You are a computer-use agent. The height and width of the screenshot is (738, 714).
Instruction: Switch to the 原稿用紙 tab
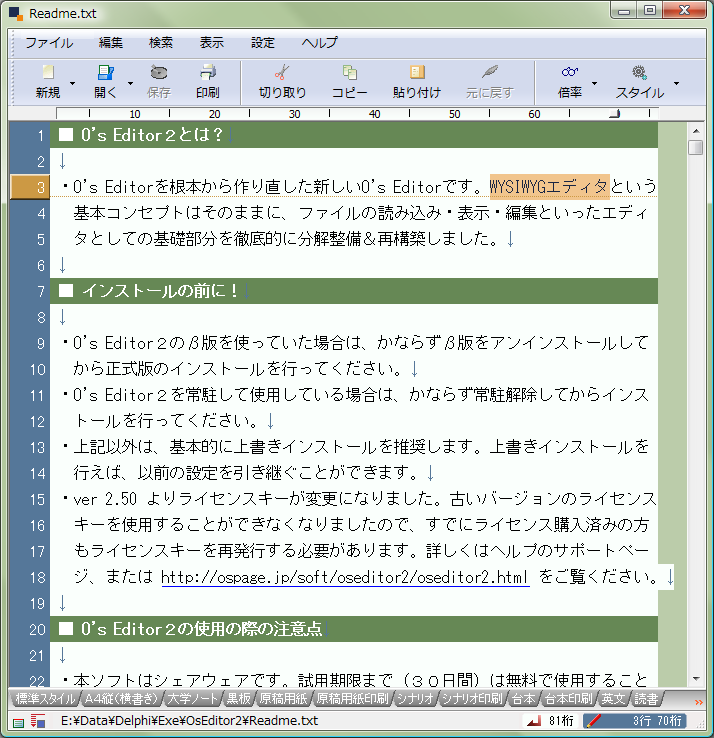[x=283, y=699]
